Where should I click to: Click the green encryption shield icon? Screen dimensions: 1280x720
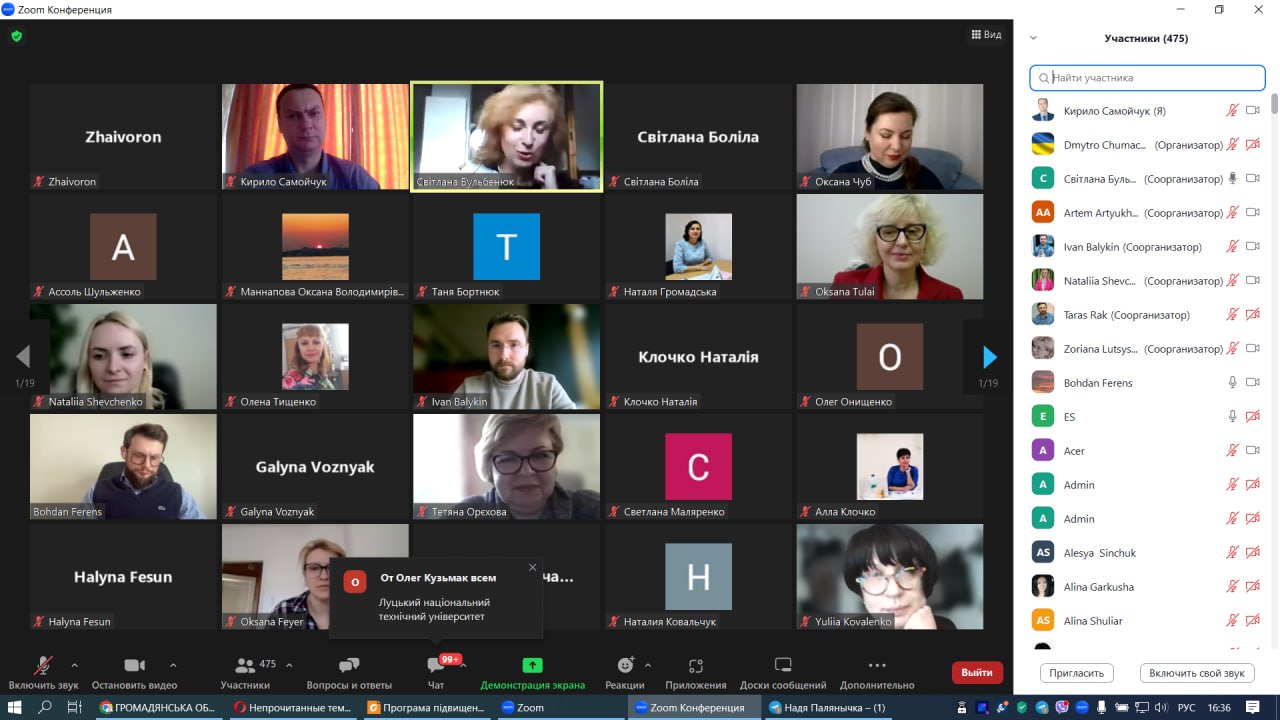point(16,36)
